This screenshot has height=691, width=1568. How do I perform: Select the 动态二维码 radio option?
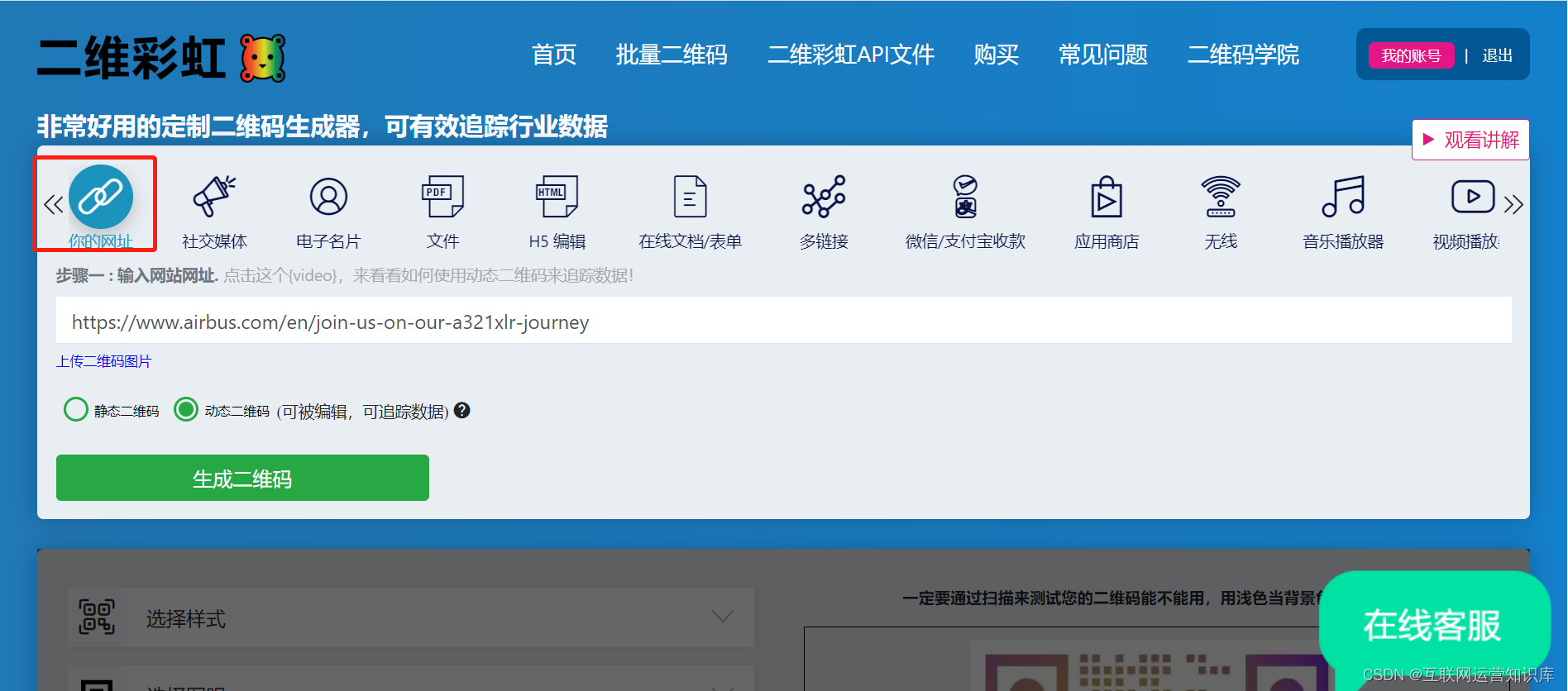(x=186, y=409)
